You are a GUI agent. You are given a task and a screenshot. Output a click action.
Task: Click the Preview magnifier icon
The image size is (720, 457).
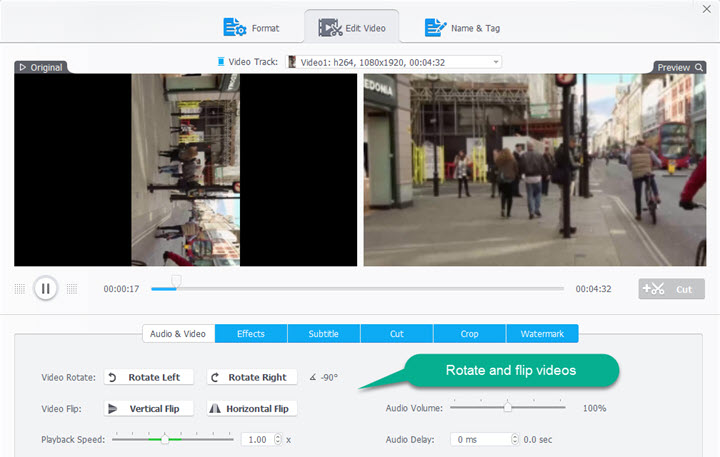[699, 67]
